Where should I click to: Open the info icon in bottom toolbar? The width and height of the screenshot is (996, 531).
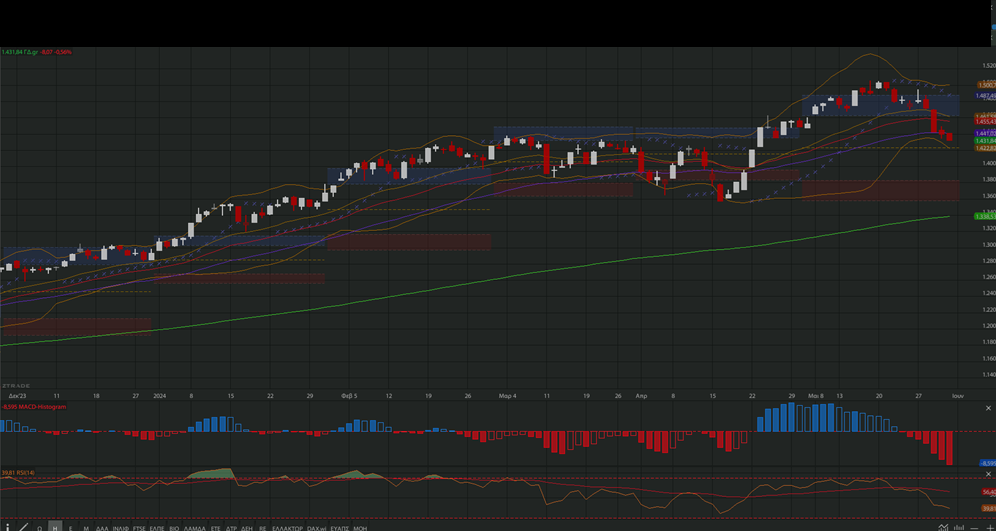pyautogui.click(x=8, y=527)
